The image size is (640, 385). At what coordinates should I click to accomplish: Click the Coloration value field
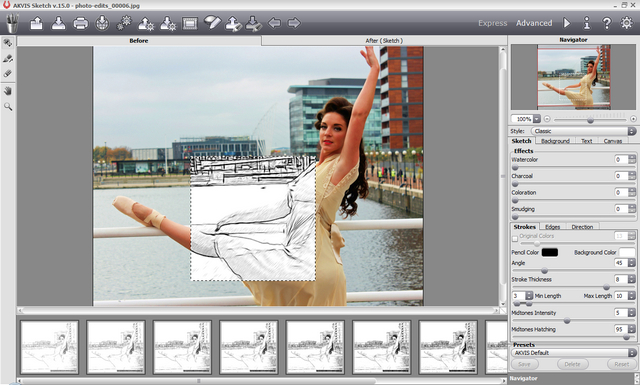(621, 192)
